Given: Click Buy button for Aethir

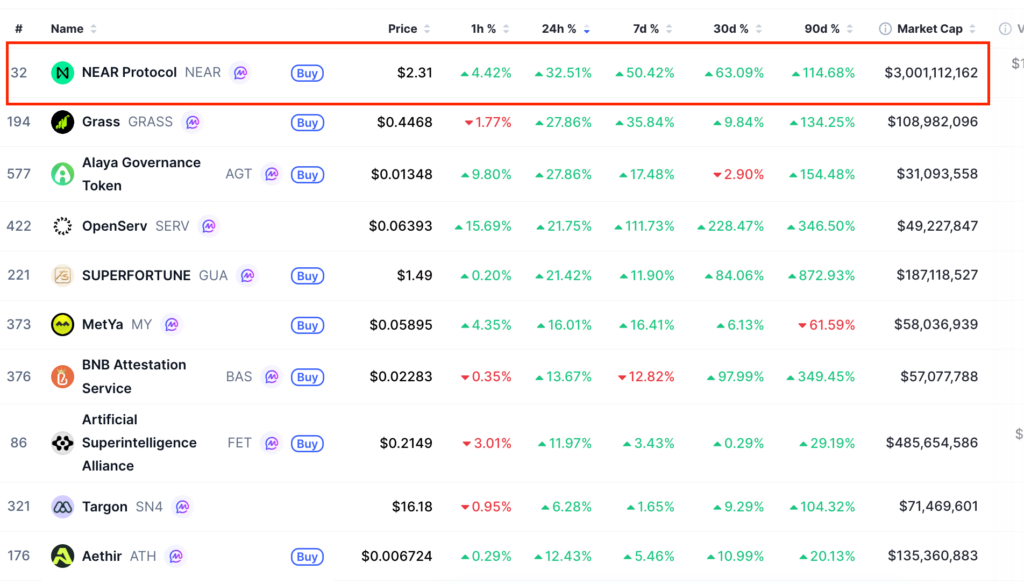Looking at the screenshot, I should (x=308, y=557).
